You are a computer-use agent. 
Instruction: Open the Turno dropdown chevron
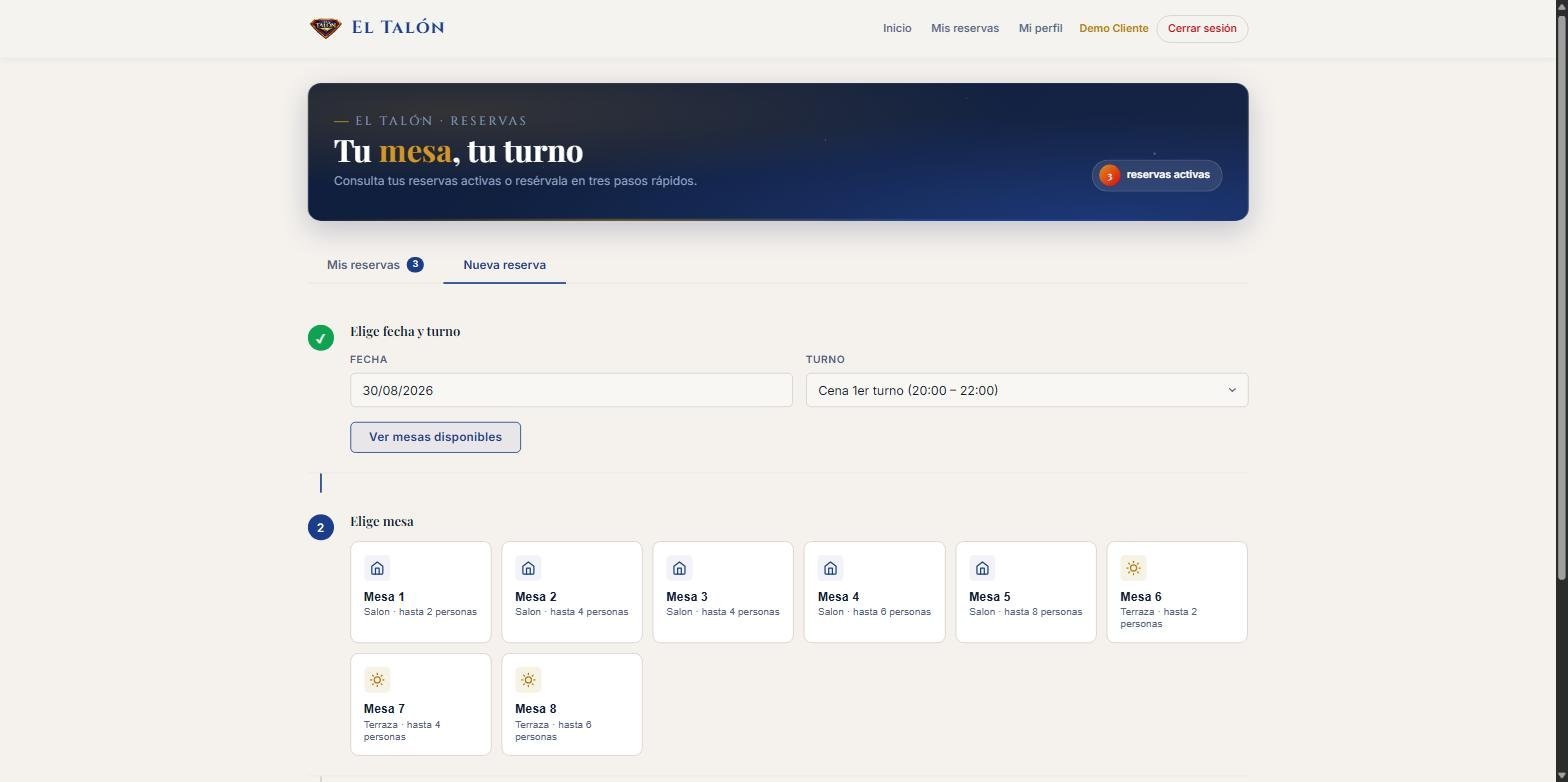(1232, 390)
